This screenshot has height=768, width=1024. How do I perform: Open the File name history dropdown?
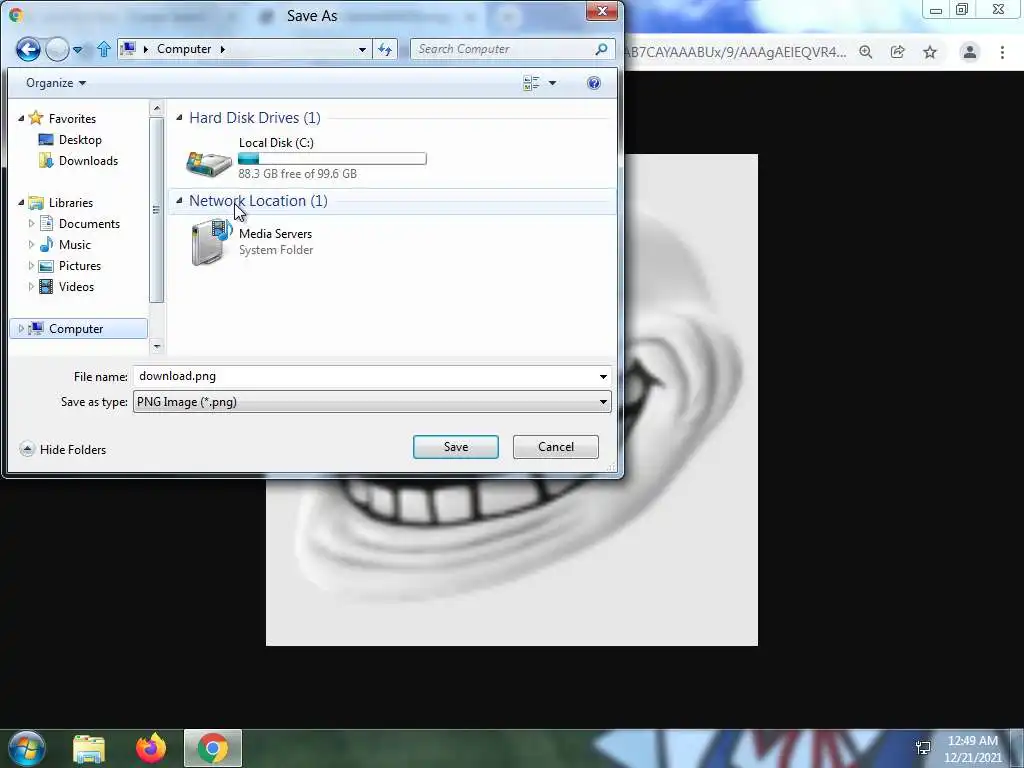tap(603, 376)
